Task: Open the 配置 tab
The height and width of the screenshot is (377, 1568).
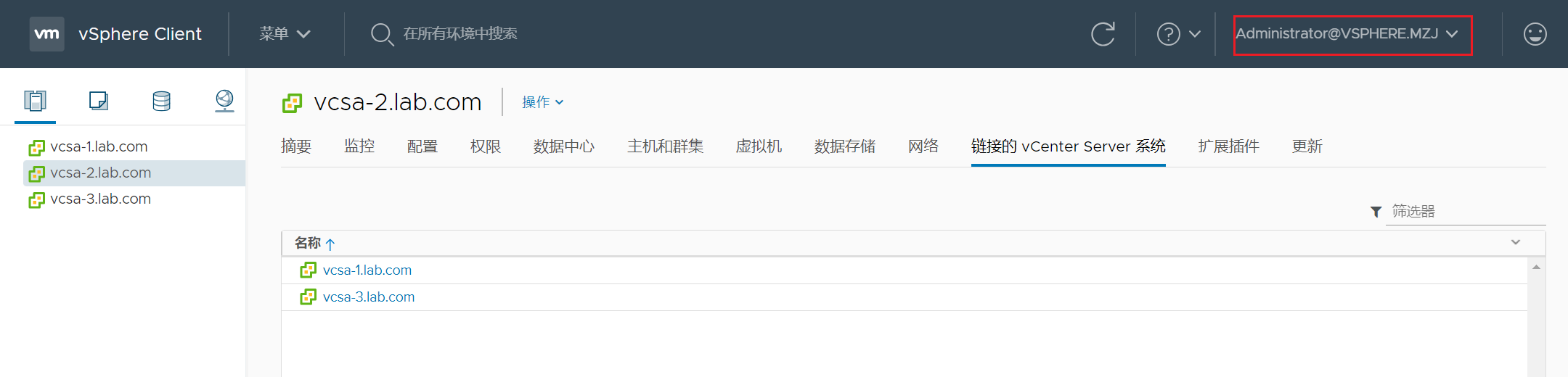Action: tap(422, 146)
